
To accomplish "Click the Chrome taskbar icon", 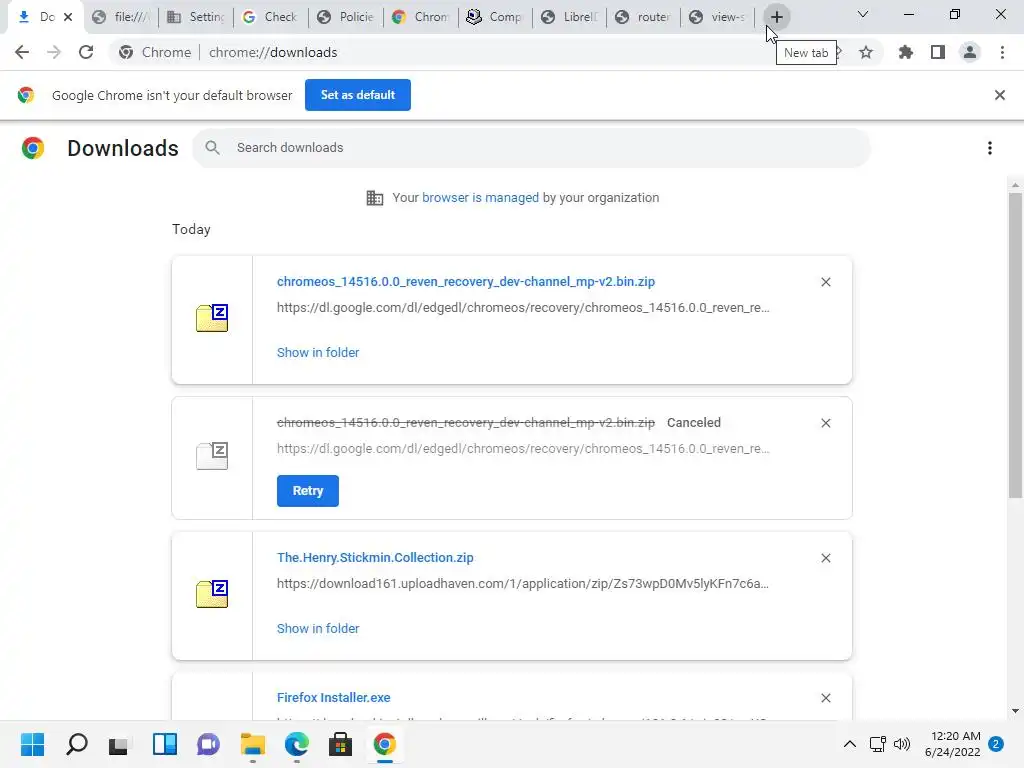I will click(385, 744).
